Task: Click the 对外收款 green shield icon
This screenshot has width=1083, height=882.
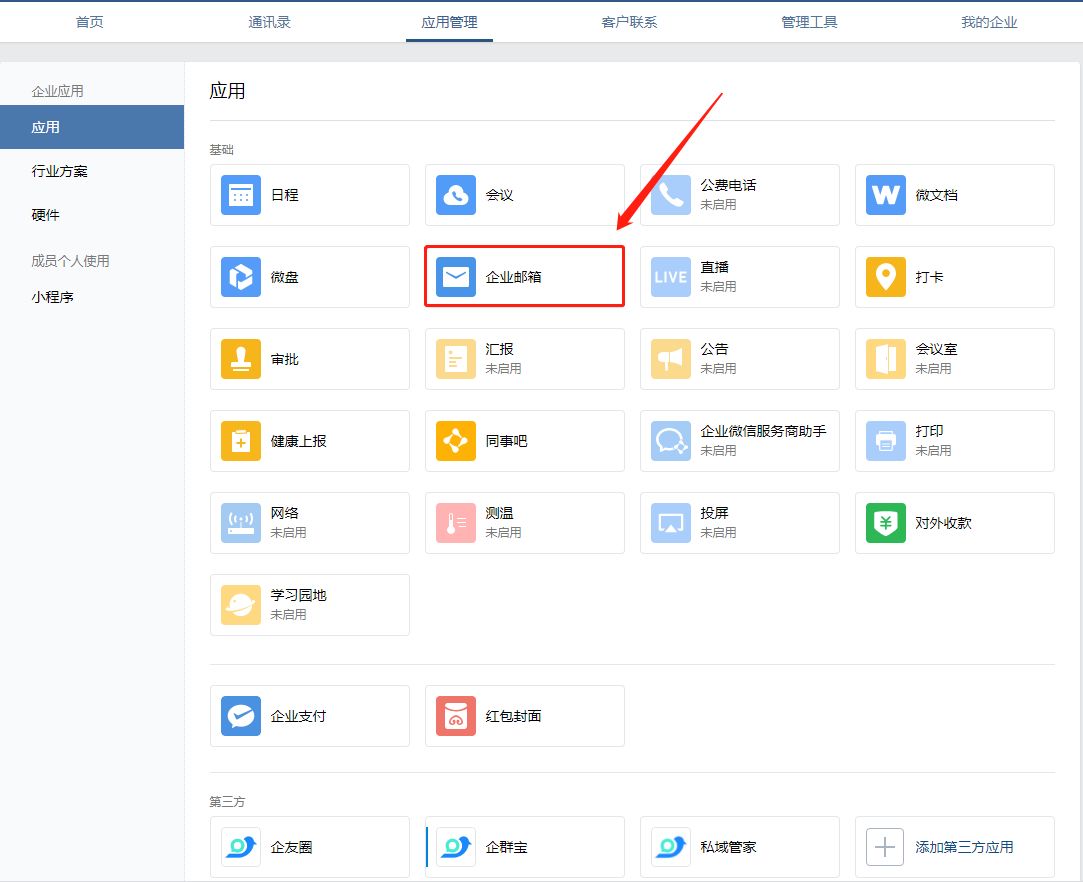Action: click(x=886, y=523)
